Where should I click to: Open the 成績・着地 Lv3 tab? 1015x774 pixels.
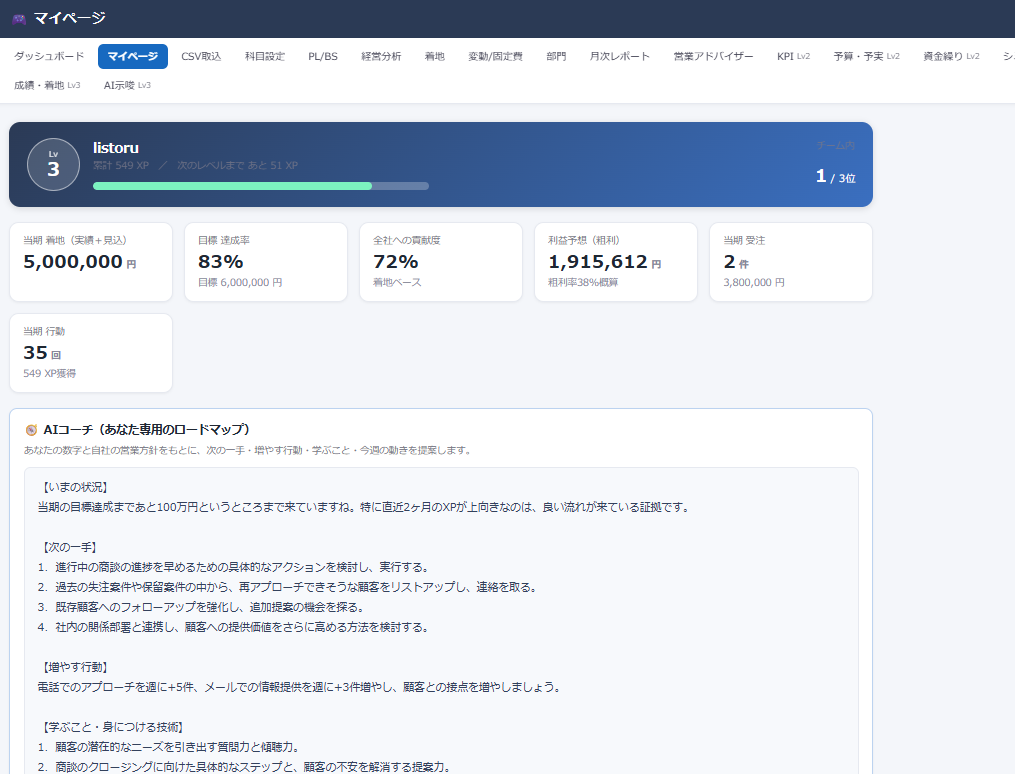[x=47, y=85]
